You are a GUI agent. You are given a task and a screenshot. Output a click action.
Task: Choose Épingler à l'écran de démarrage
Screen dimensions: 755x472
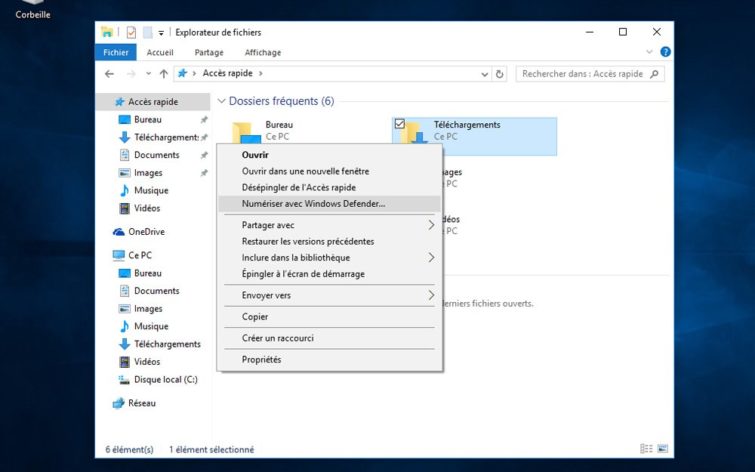click(329, 274)
